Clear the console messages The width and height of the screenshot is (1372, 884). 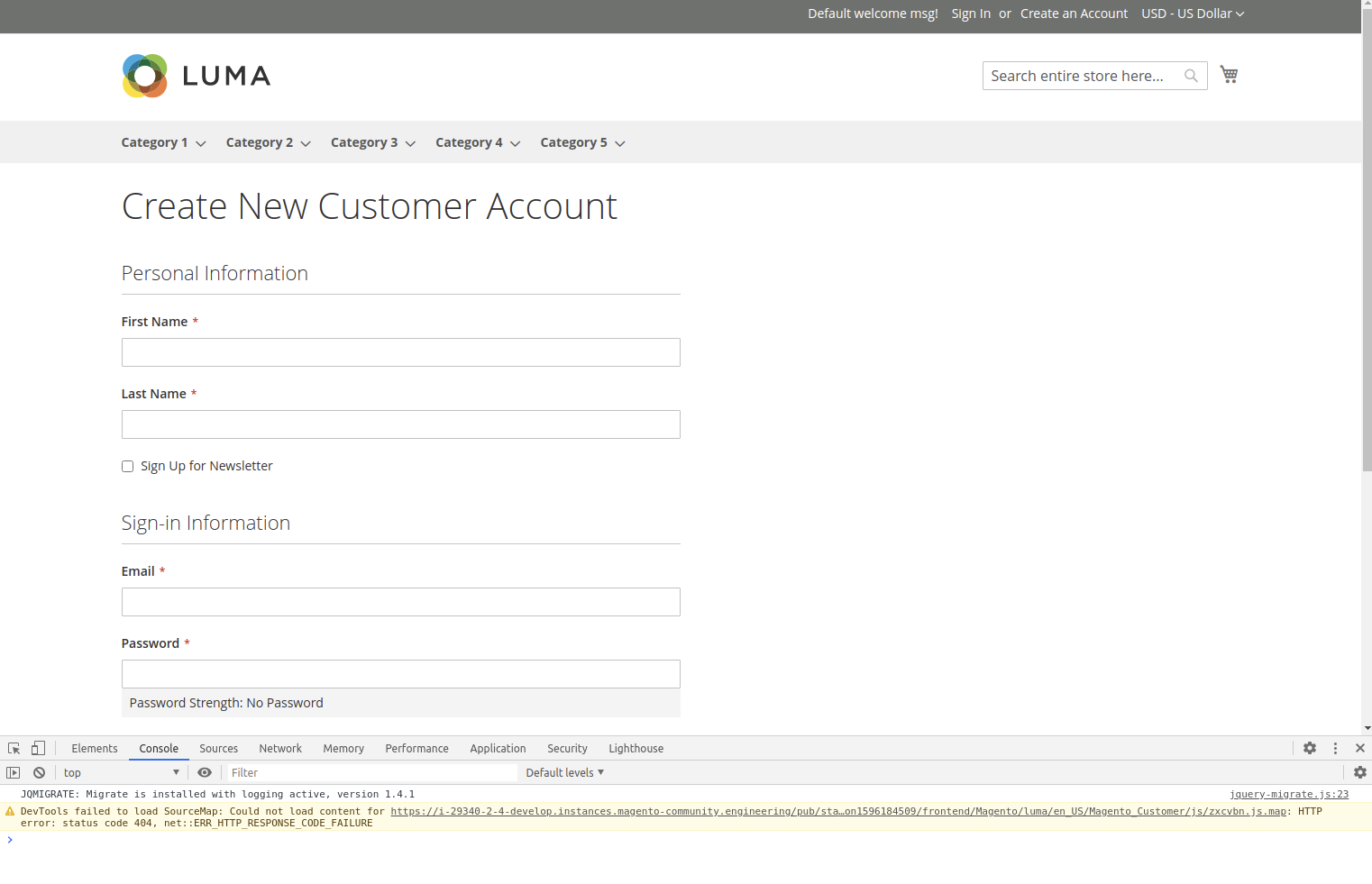(39, 772)
